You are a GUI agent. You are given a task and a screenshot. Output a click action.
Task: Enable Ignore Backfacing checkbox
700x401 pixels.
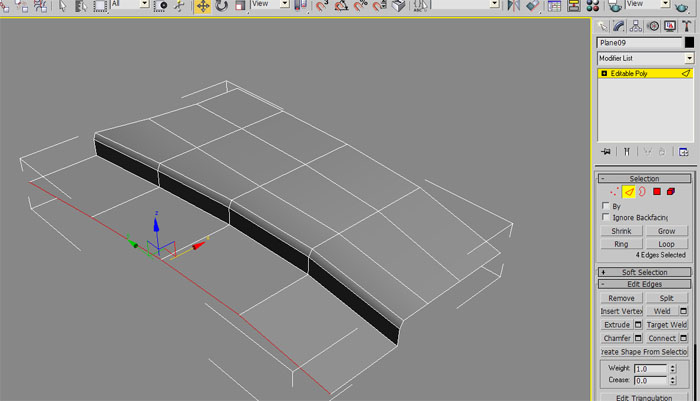pyautogui.click(x=605, y=217)
